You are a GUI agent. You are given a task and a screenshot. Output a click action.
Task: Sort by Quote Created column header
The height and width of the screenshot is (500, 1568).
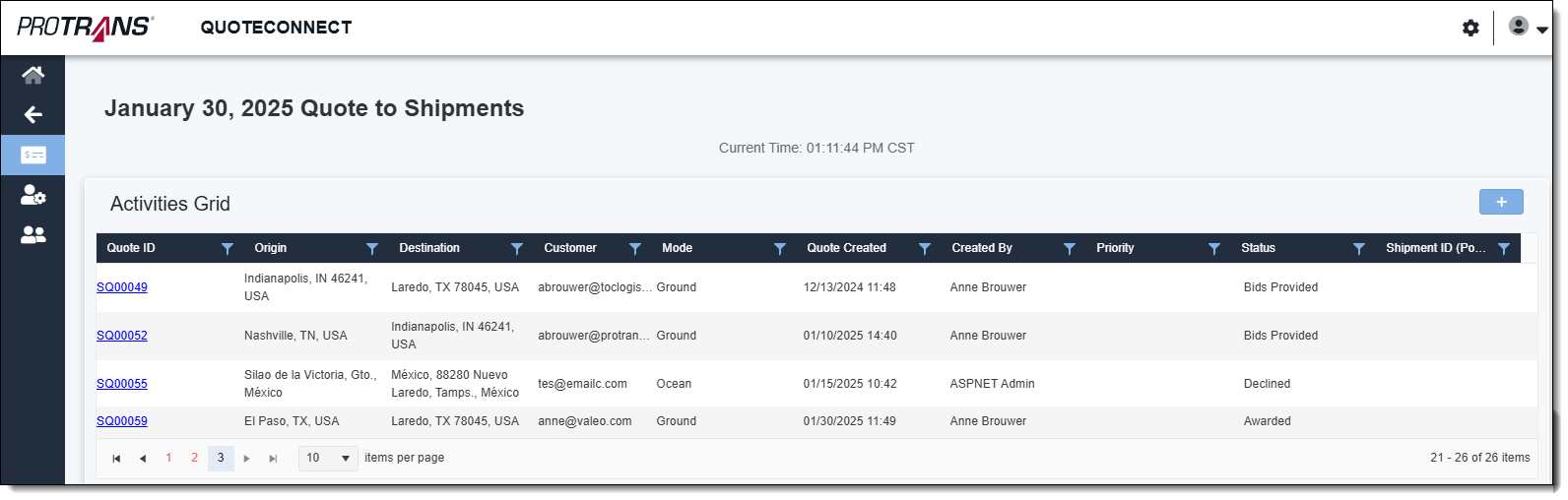pyautogui.click(x=847, y=248)
